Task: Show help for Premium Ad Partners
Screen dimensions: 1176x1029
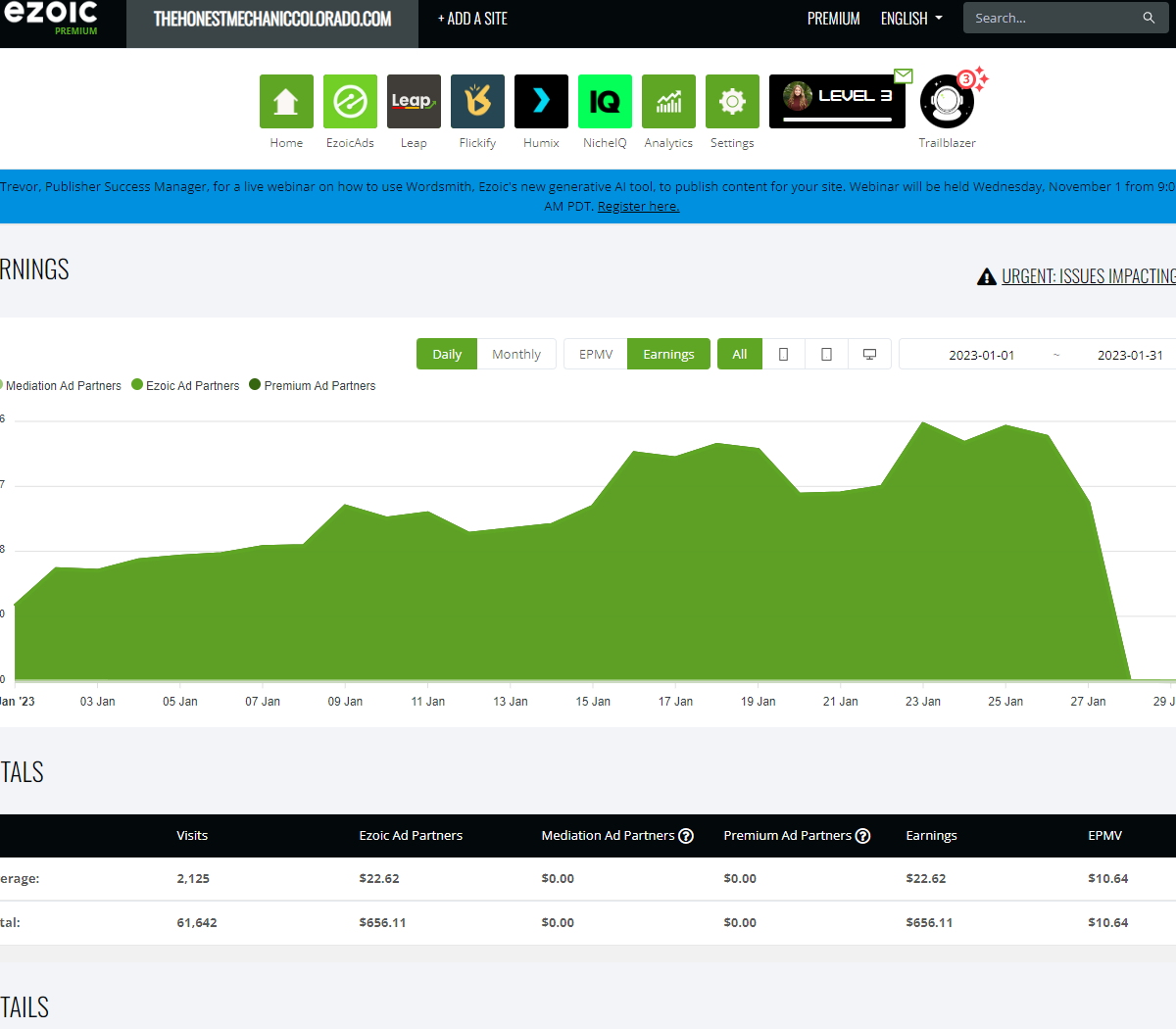Action: tap(862, 836)
